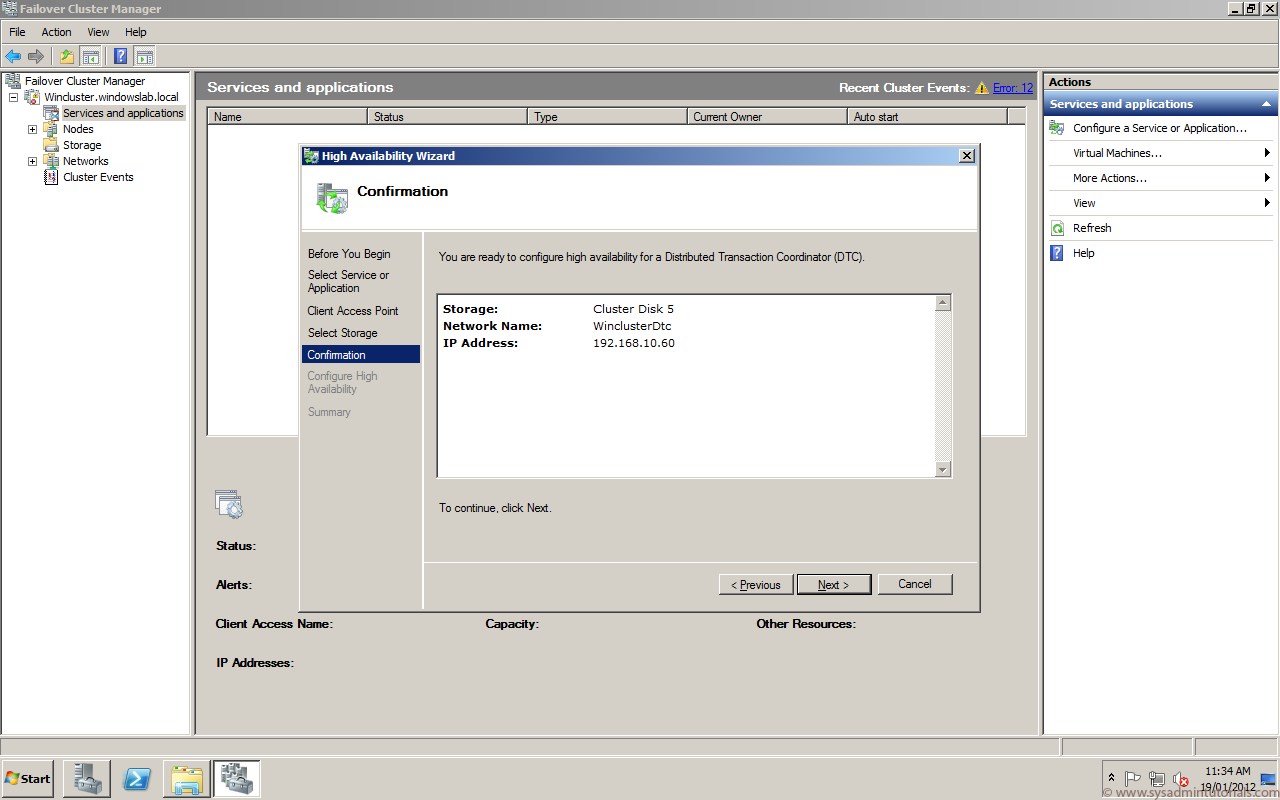Click the blue Help question-mark toolbar icon
Screen dimensions: 1280x800
point(121,56)
